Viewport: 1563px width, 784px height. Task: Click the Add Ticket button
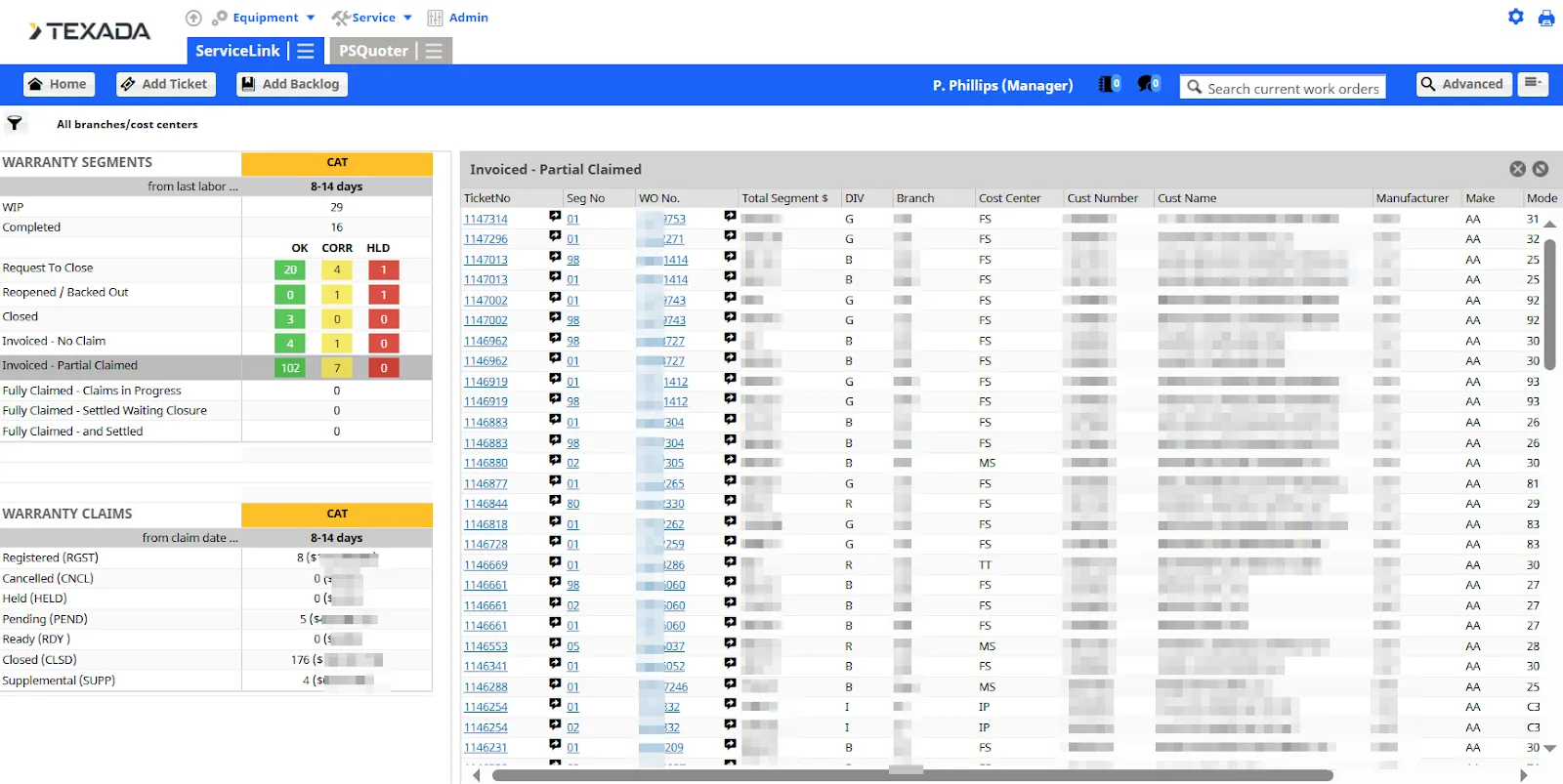(x=163, y=84)
